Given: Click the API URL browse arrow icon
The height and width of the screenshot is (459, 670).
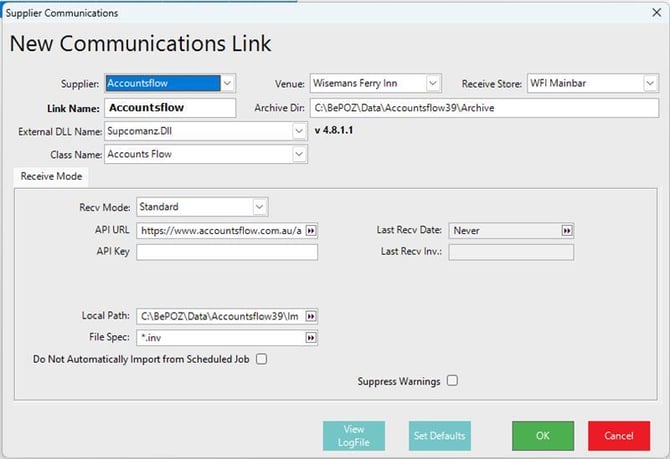Looking at the screenshot, I should (x=310, y=230).
